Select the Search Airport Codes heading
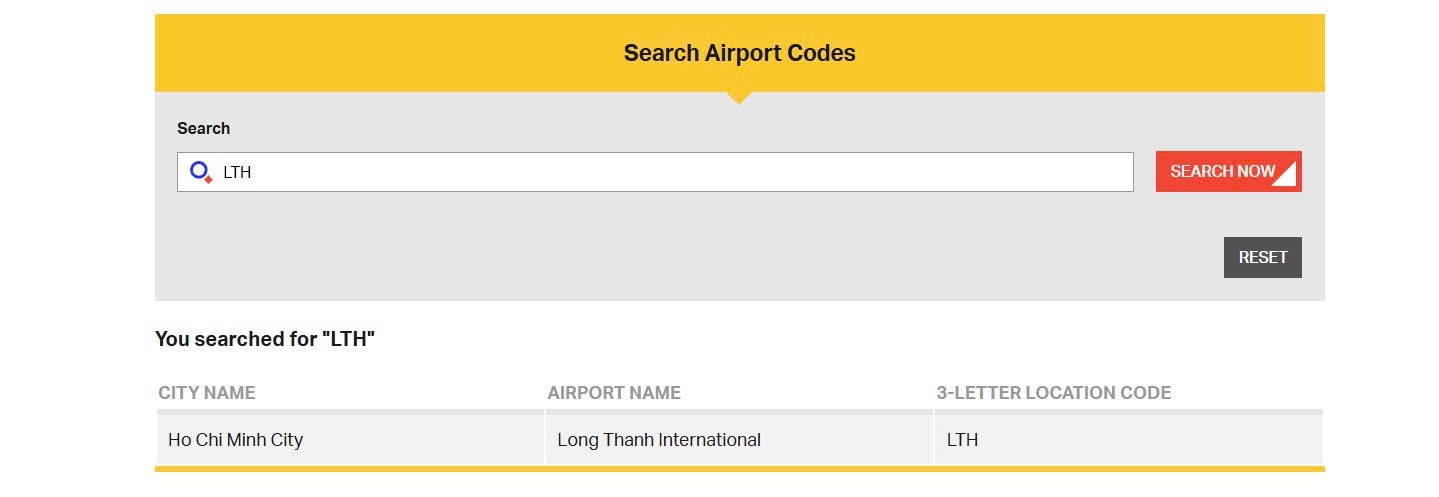 click(739, 53)
